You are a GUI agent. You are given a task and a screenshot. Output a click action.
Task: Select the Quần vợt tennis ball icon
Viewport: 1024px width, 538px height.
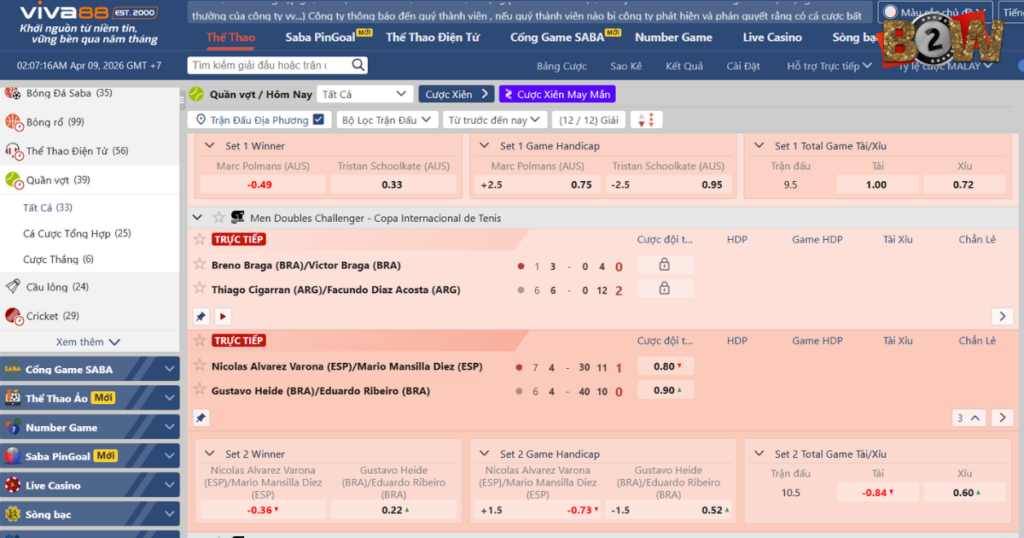click(x=13, y=180)
